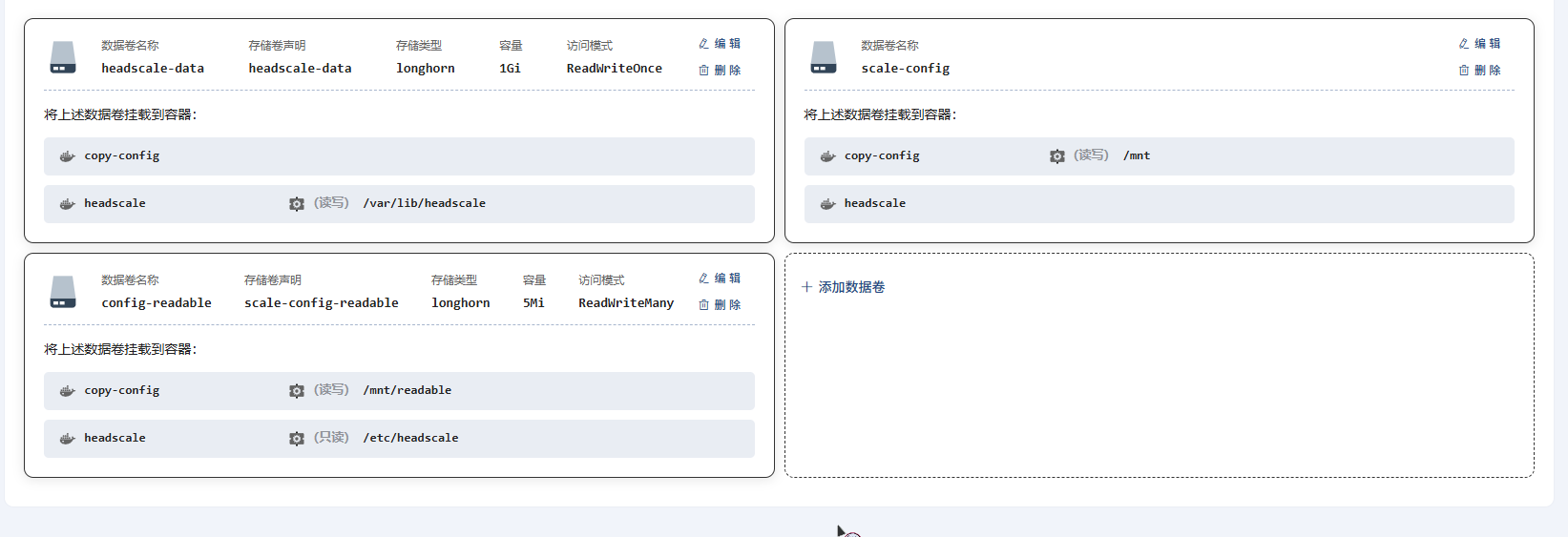Open mount settings gear for /etc/headscale
Screen dimensions: 1568x537
[297, 439]
